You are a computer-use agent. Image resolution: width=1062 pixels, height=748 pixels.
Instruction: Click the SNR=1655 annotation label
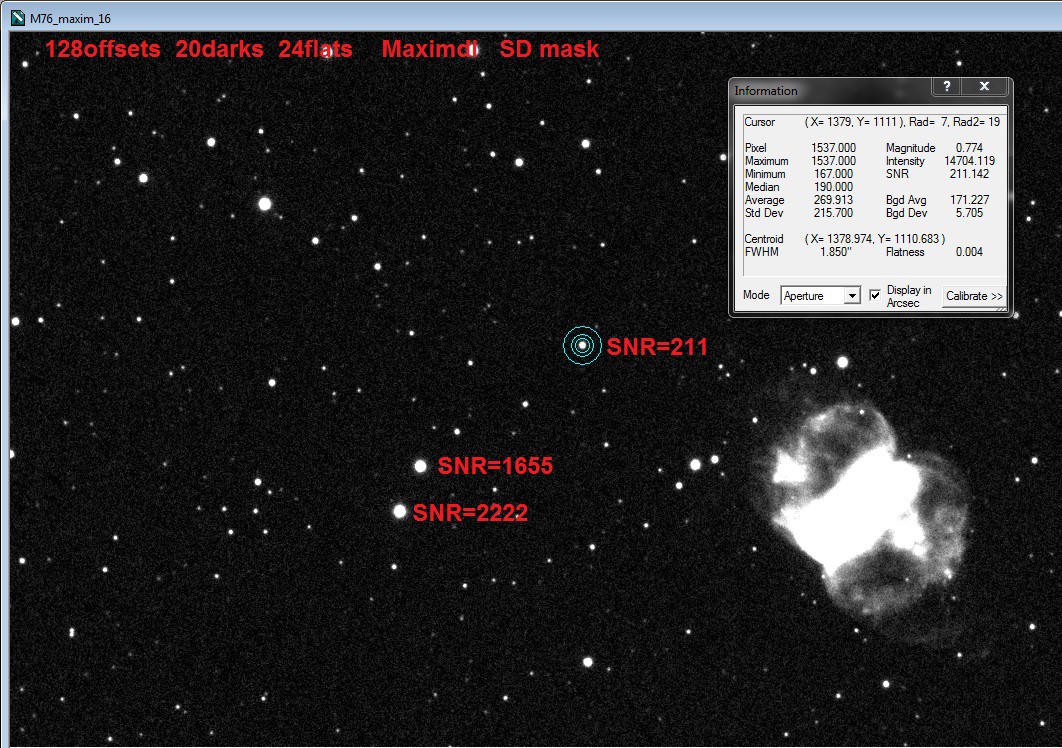click(497, 466)
